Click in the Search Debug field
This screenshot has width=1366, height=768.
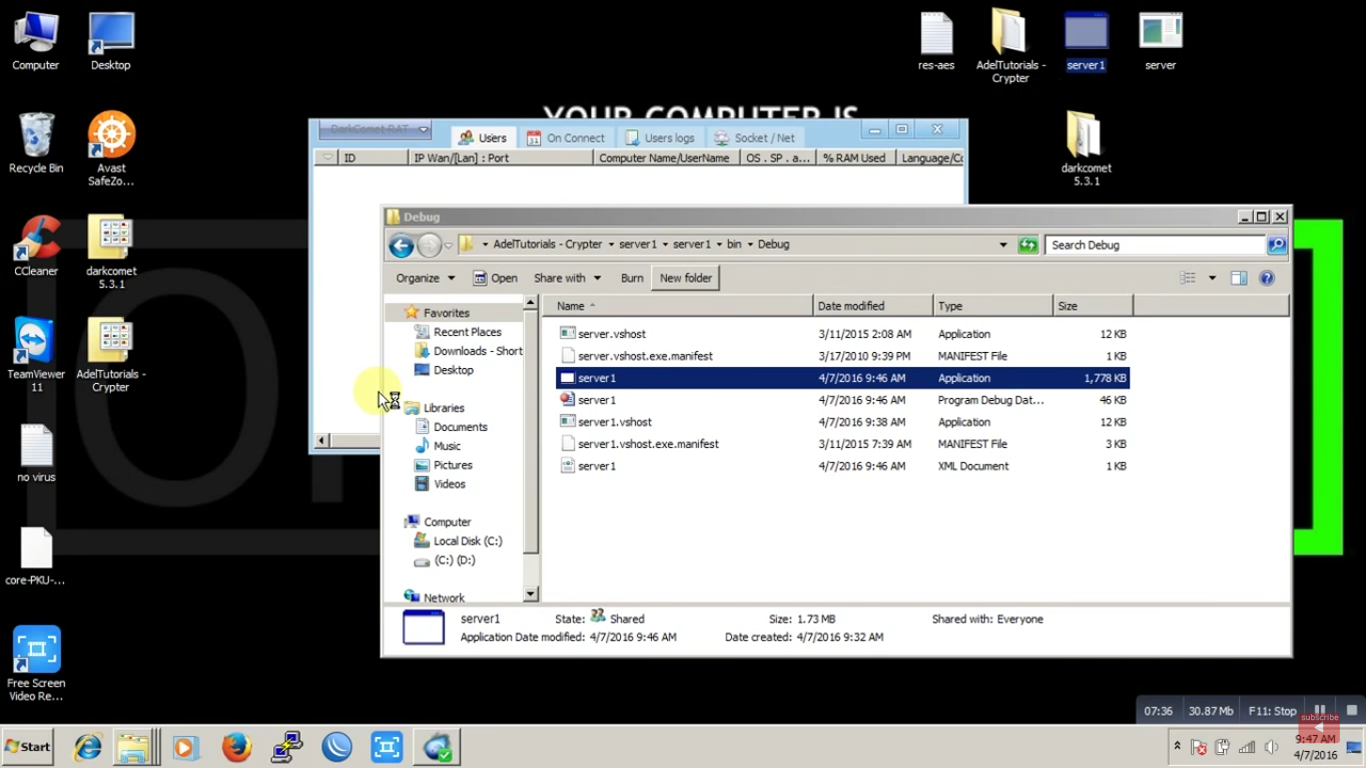pyautogui.click(x=1155, y=245)
